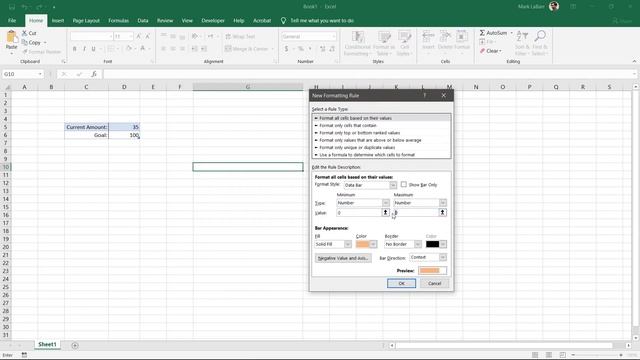The image size is (640, 360).
Task: Apply the Percent Style format
Action: [301, 49]
